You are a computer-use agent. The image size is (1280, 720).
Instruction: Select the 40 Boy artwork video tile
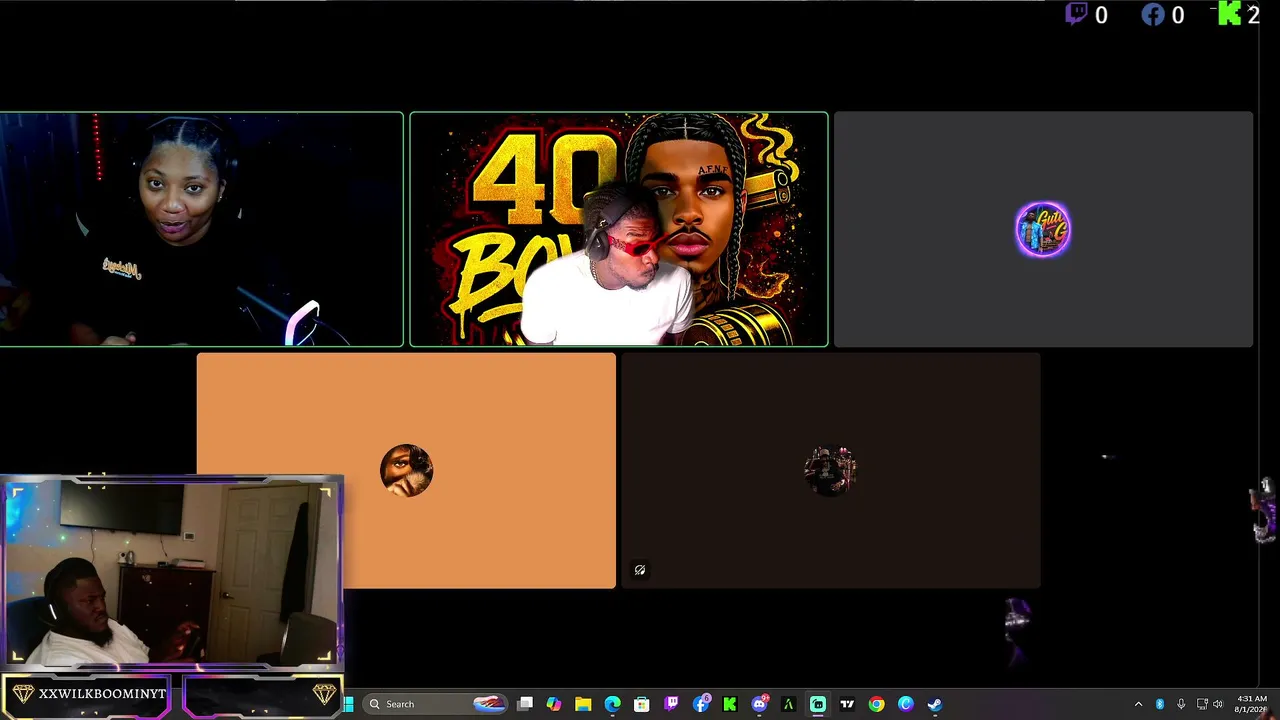(x=619, y=229)
